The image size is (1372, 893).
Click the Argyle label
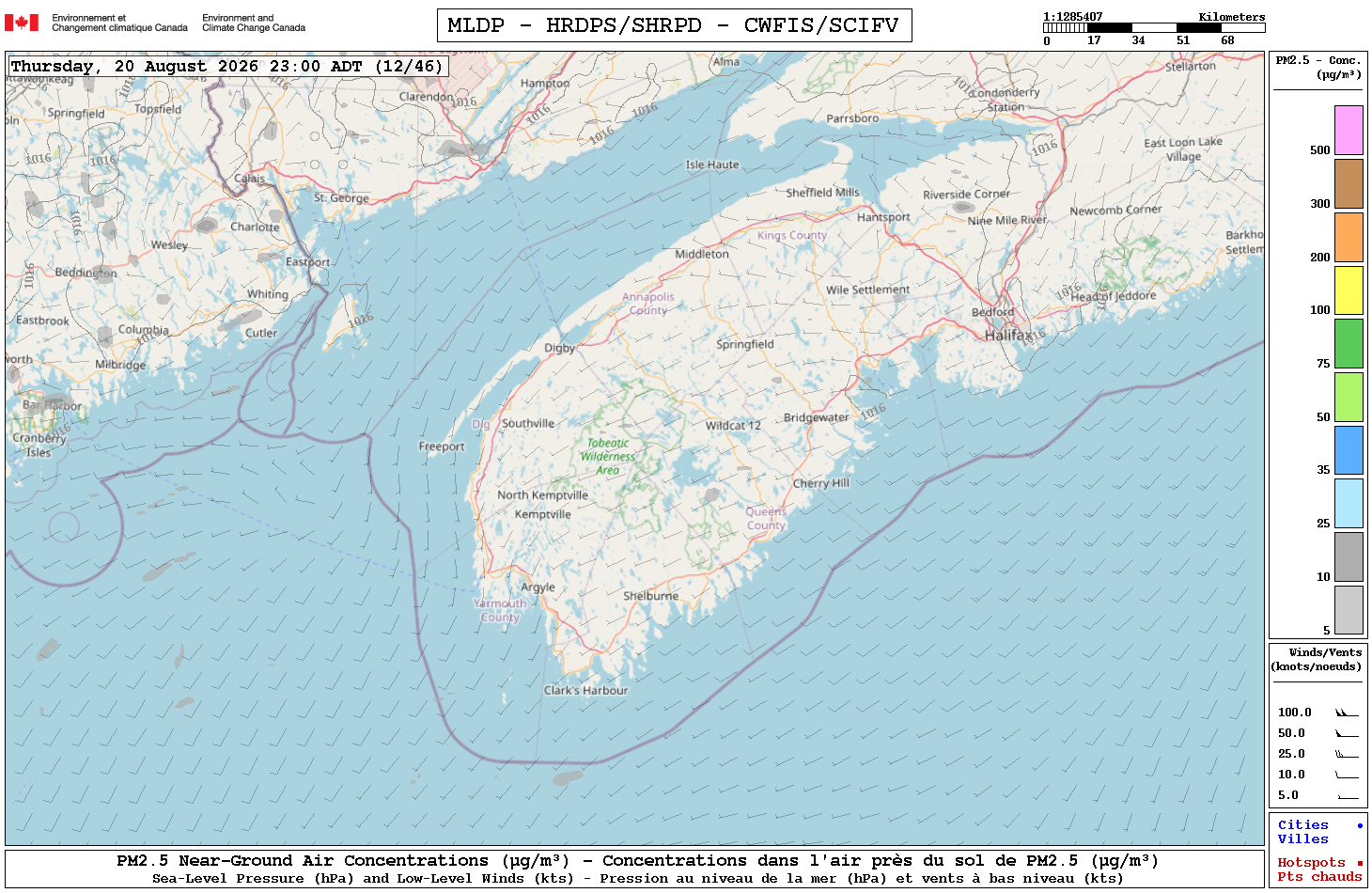click(538, 587)
